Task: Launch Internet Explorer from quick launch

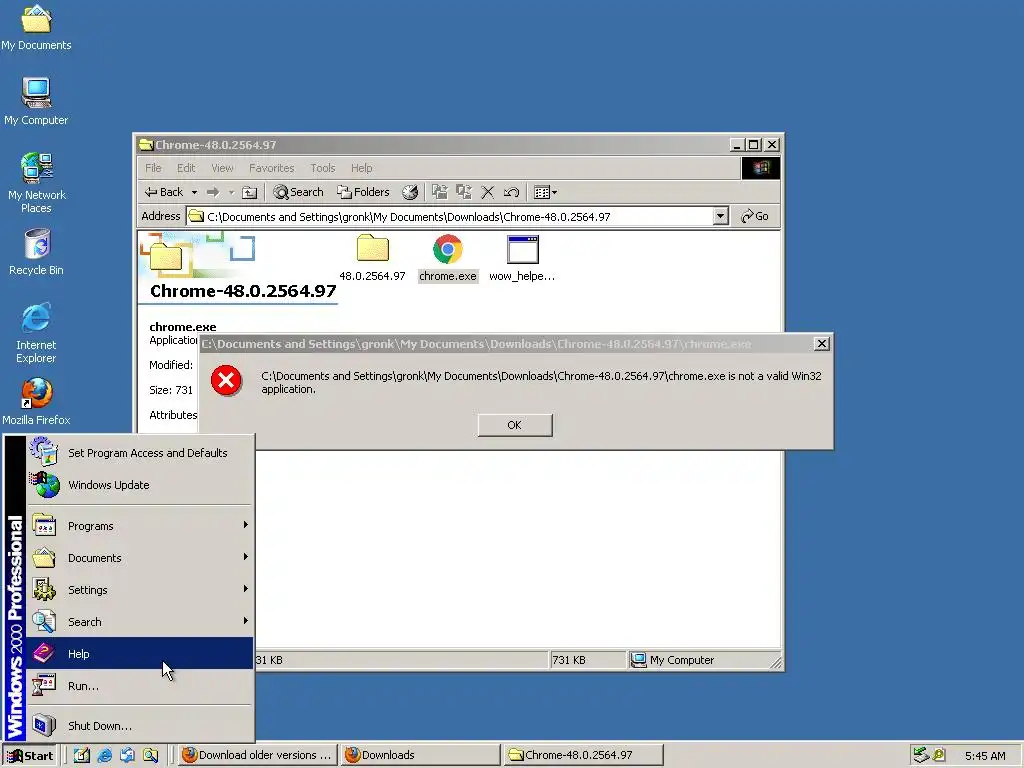Action: 104,756
